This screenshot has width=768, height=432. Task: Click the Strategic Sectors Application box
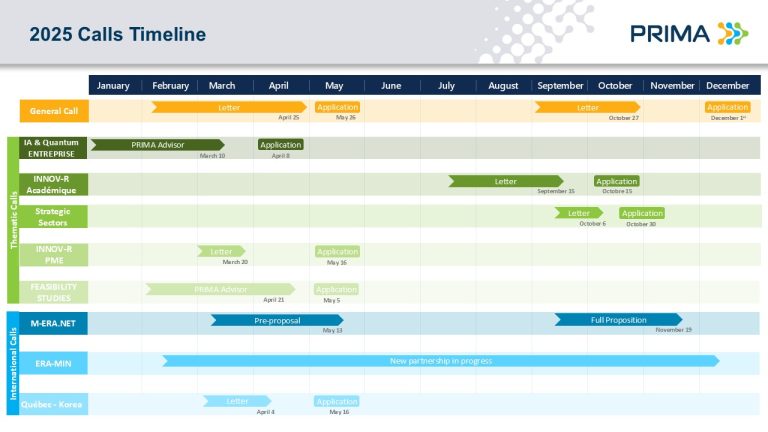click(641, 213)
